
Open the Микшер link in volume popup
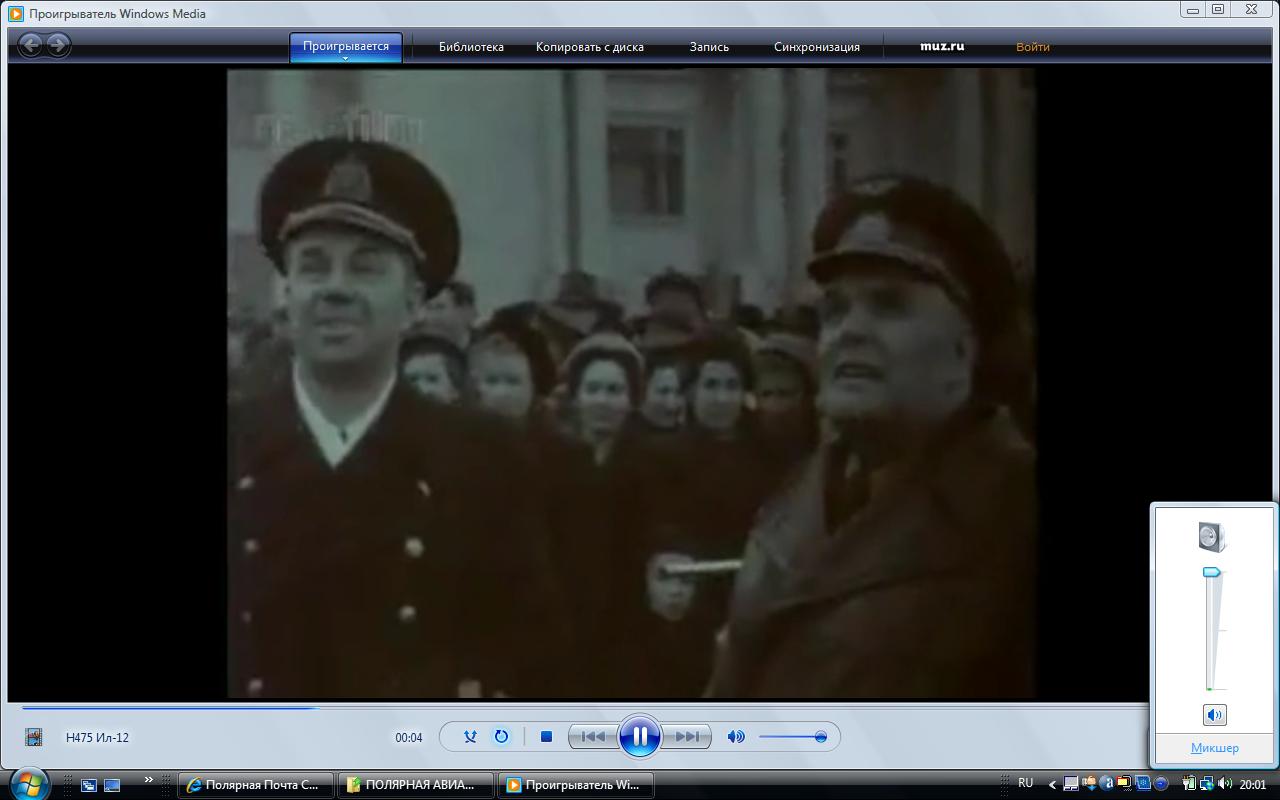point(1214,748)
